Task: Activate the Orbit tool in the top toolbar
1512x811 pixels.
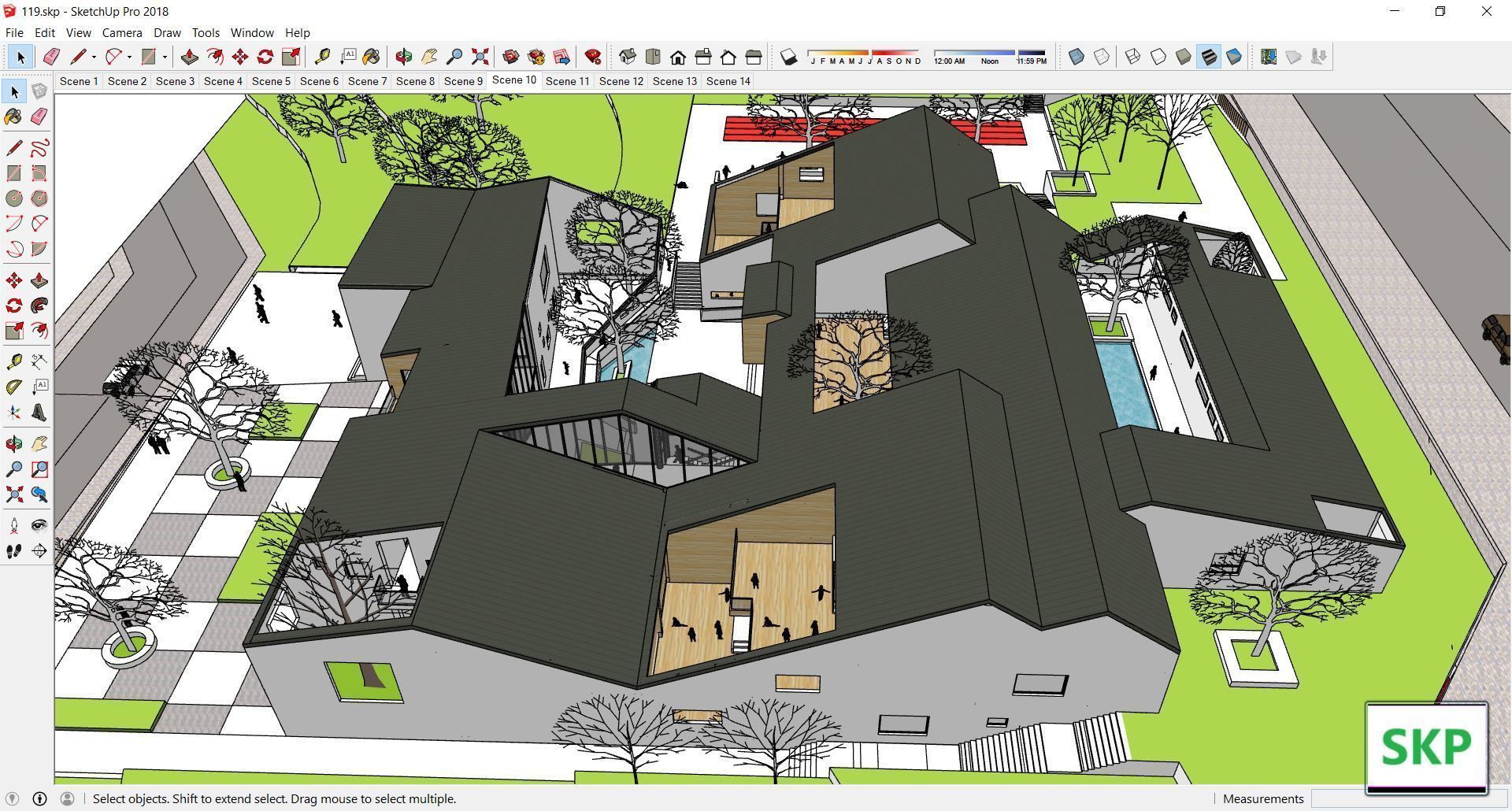Action: [404, 57]
